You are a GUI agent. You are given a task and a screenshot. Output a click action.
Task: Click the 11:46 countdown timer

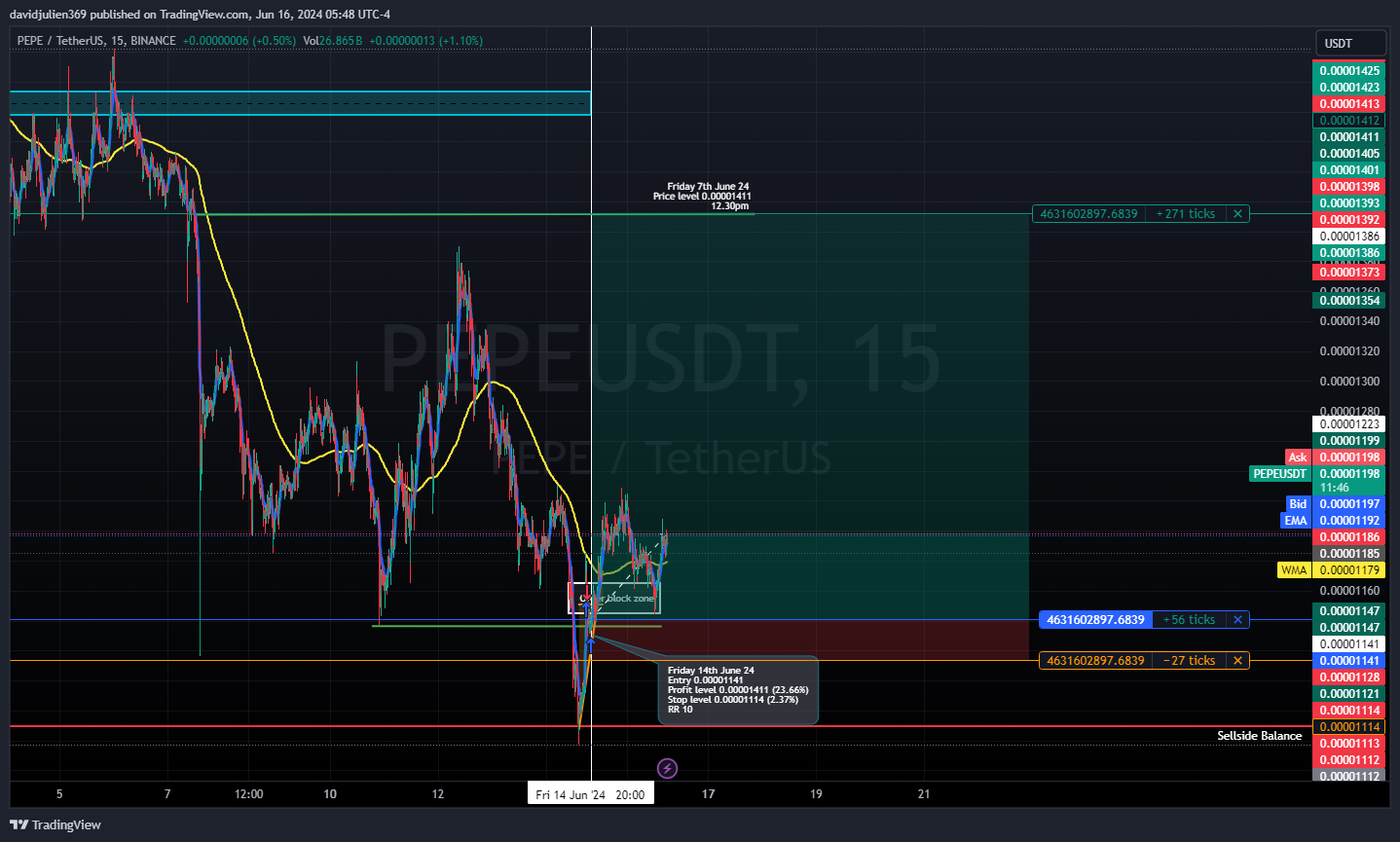coord(1335,488)
